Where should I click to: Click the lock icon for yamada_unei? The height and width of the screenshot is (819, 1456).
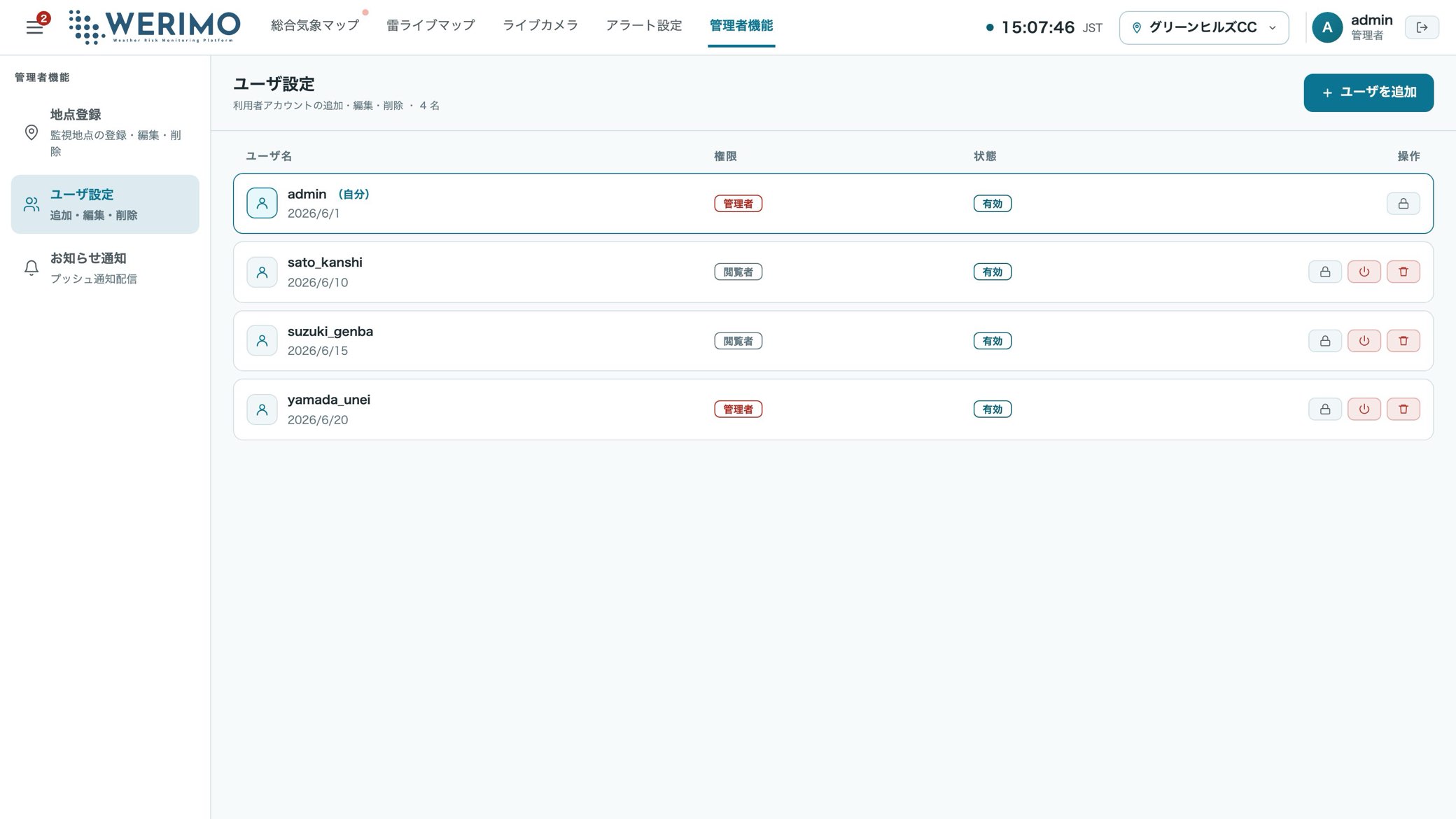click(x=1324, y=409)
